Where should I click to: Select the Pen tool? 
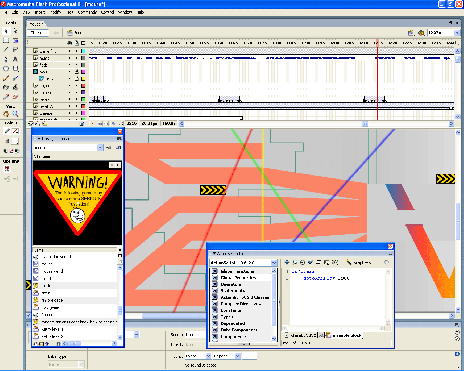(x=6, y=59)
